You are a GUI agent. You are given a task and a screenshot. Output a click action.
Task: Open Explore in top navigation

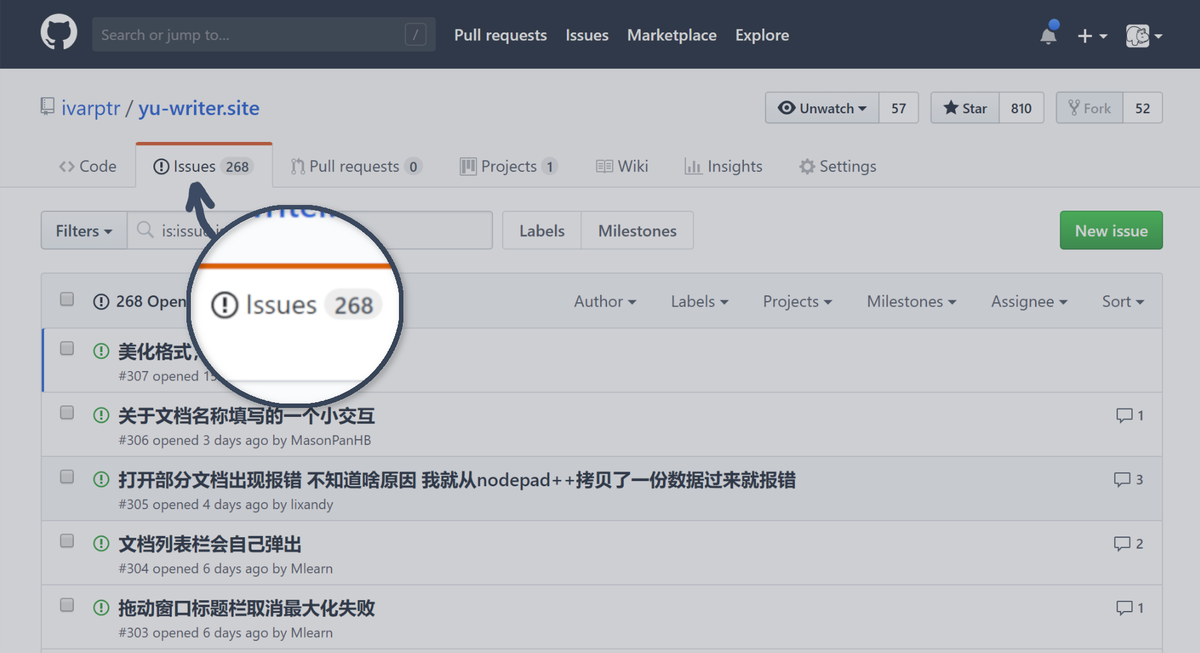click(762, 35)
